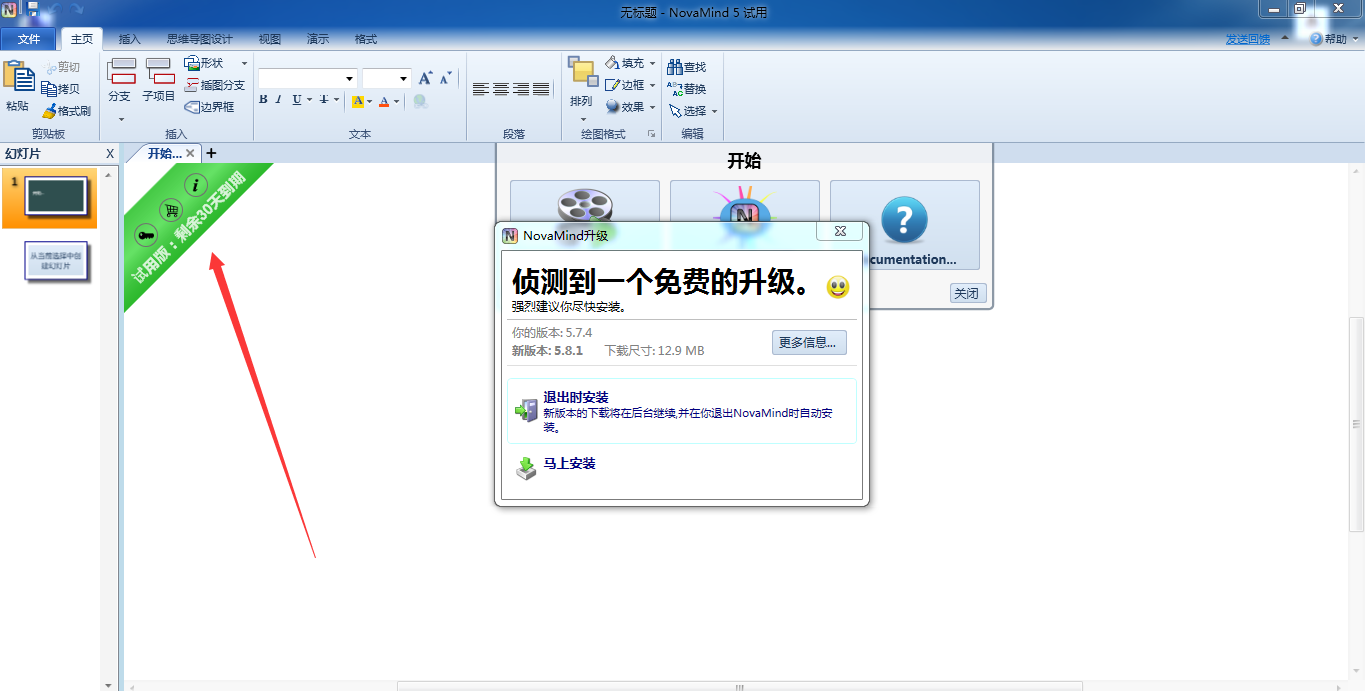The image size is (1365, 691).
Task: Open the Fill (填充) dropdown
Action: [653, 63]
